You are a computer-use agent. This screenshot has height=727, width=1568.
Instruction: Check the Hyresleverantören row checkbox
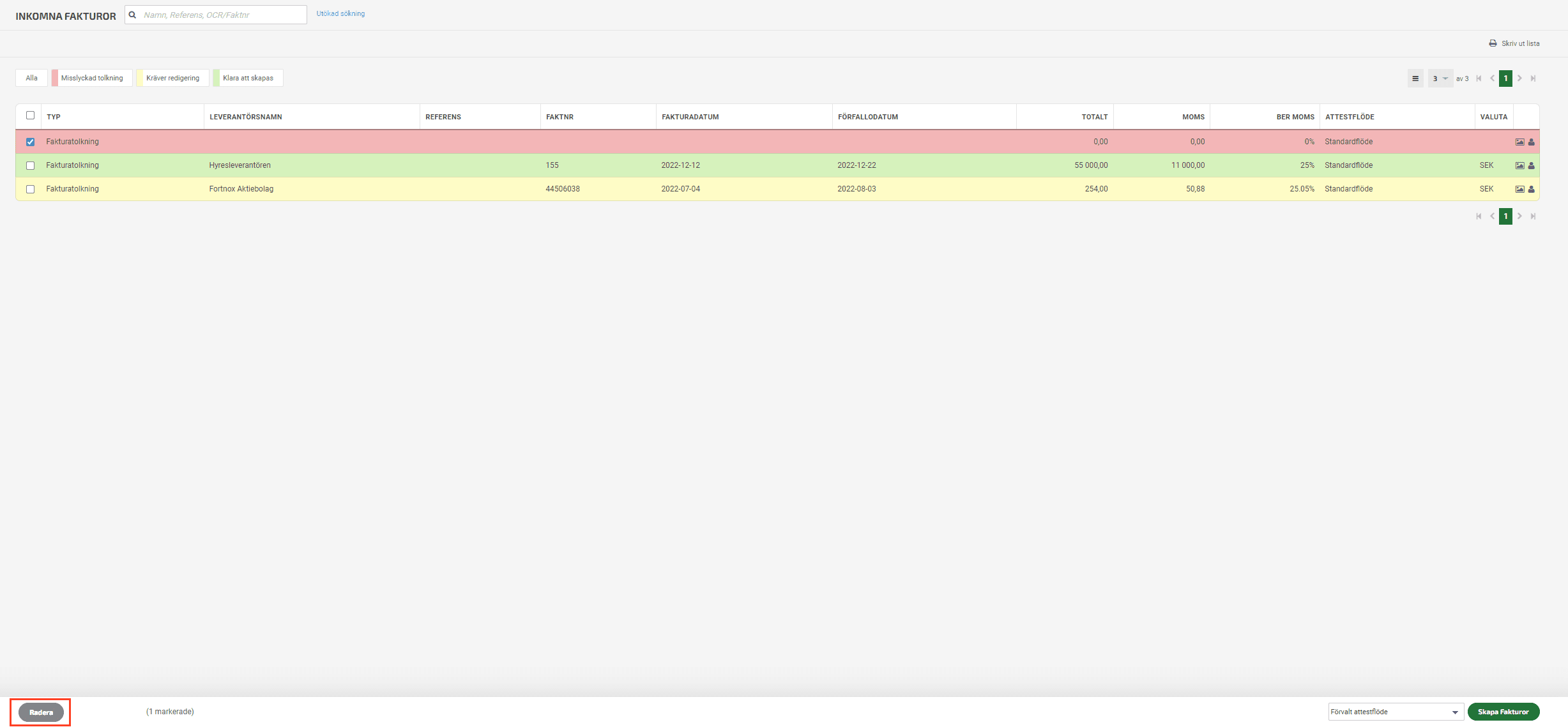click(x=30, y=165)
